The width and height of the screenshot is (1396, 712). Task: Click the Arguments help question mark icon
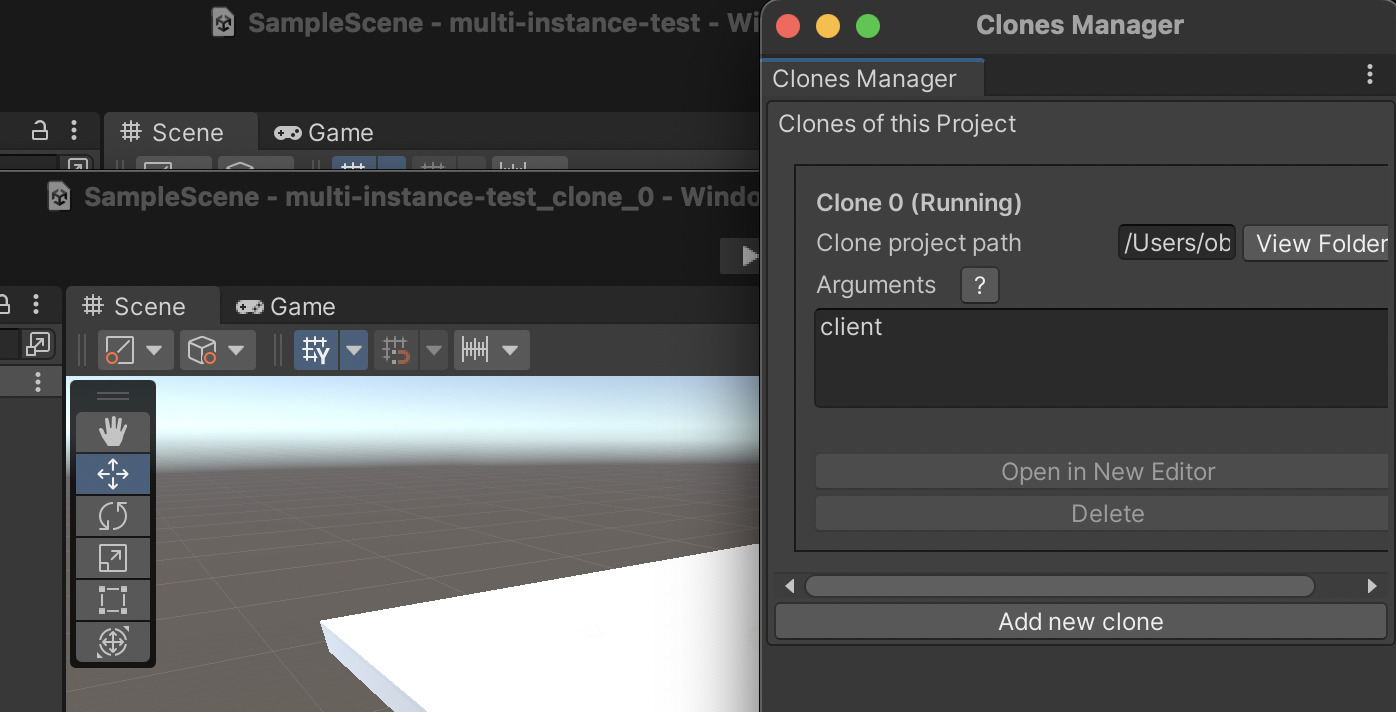tap(980, 286)
